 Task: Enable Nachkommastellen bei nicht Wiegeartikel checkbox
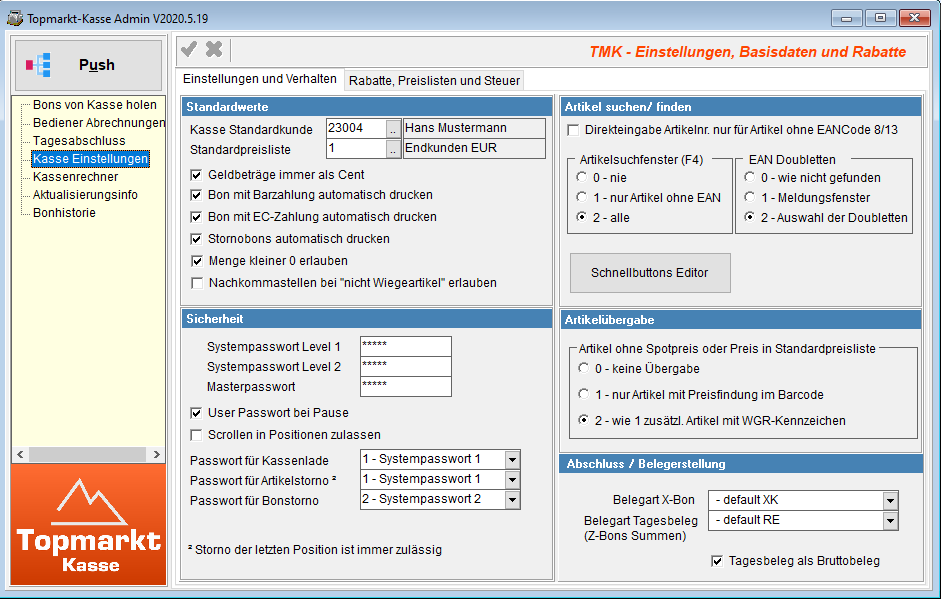[x=197, y=283]
